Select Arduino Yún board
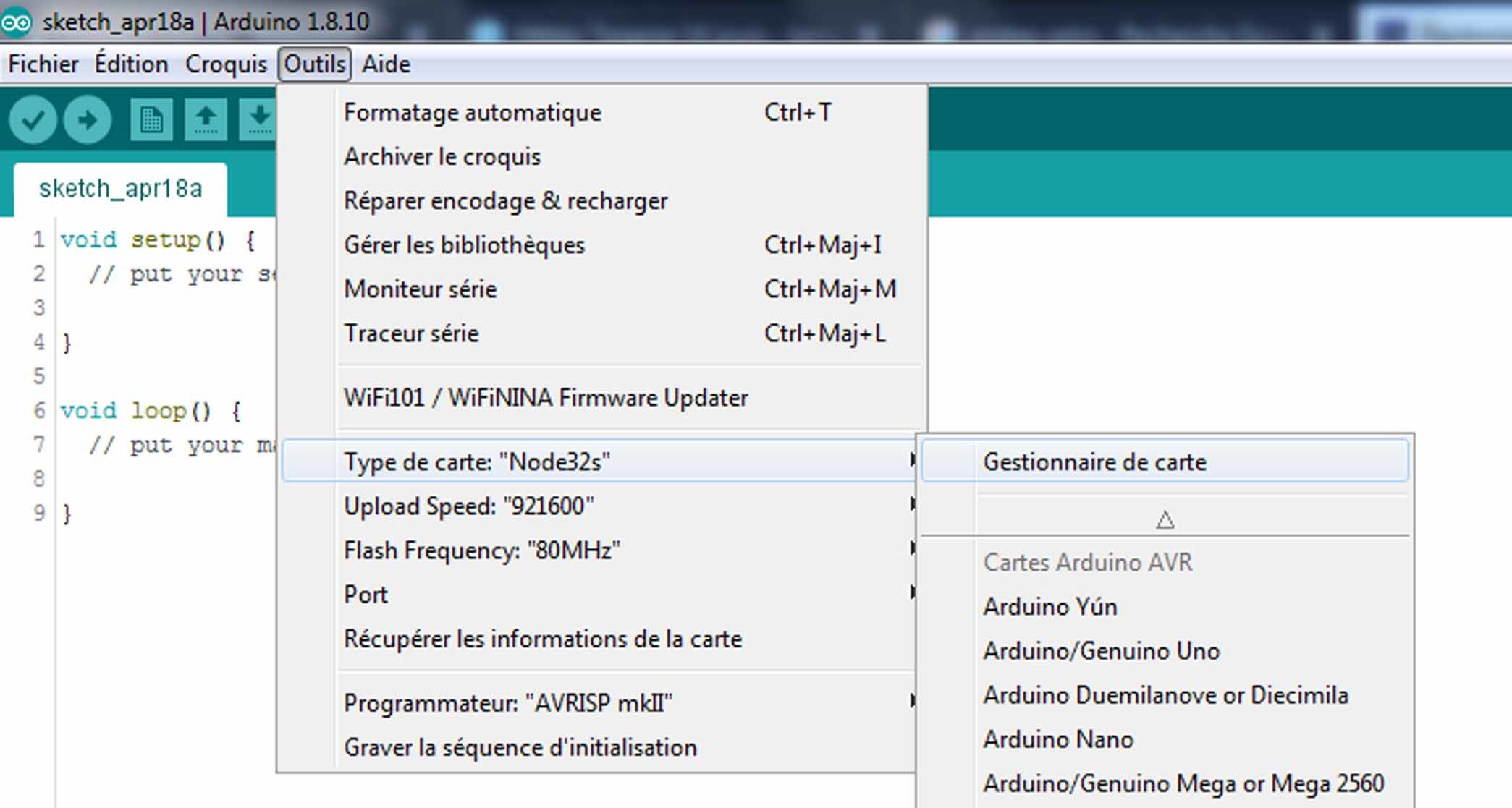The image size is (1512, 808). click(1049, 606)
